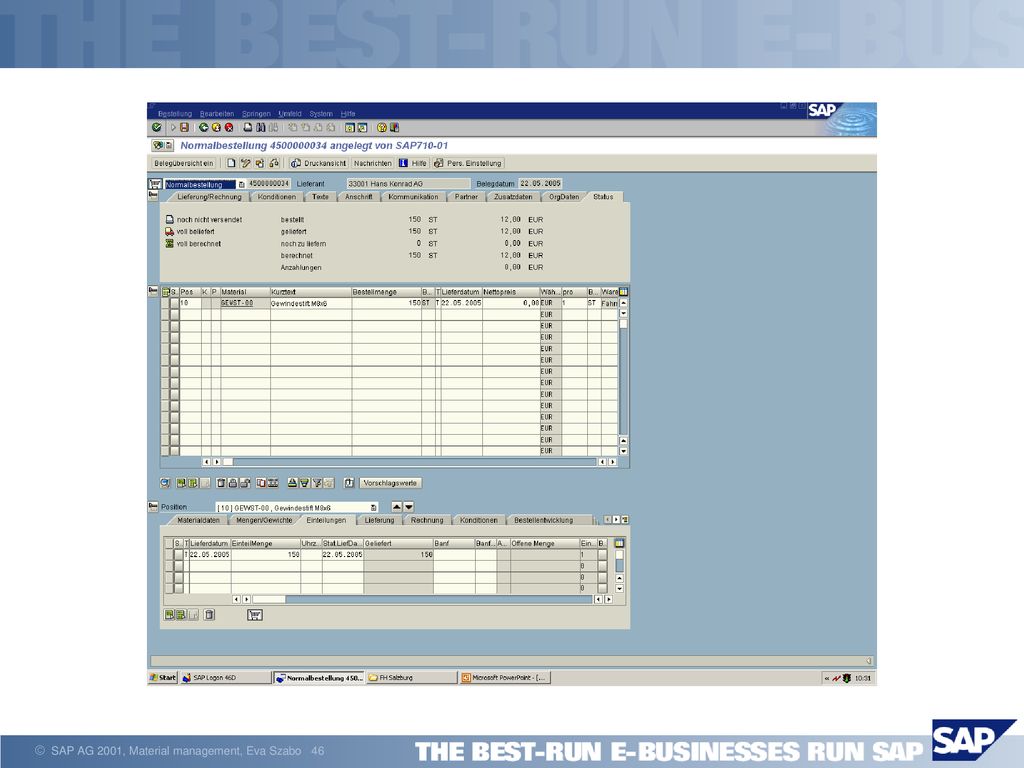Screen dimensions: 1024x768
Task: Click the delete schedule line trash icon
Action: [209, 615]
